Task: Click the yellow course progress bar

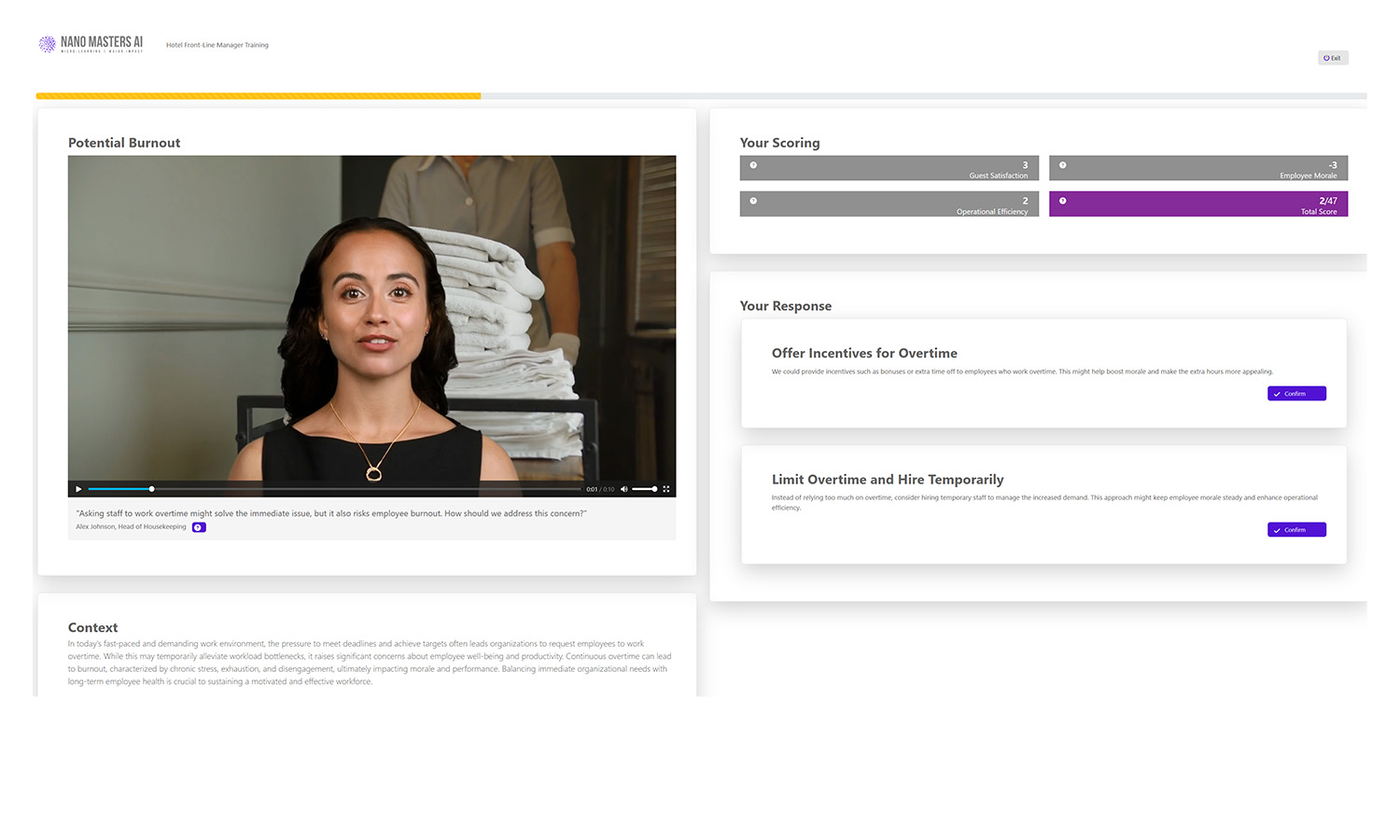Action: point(259,96)
